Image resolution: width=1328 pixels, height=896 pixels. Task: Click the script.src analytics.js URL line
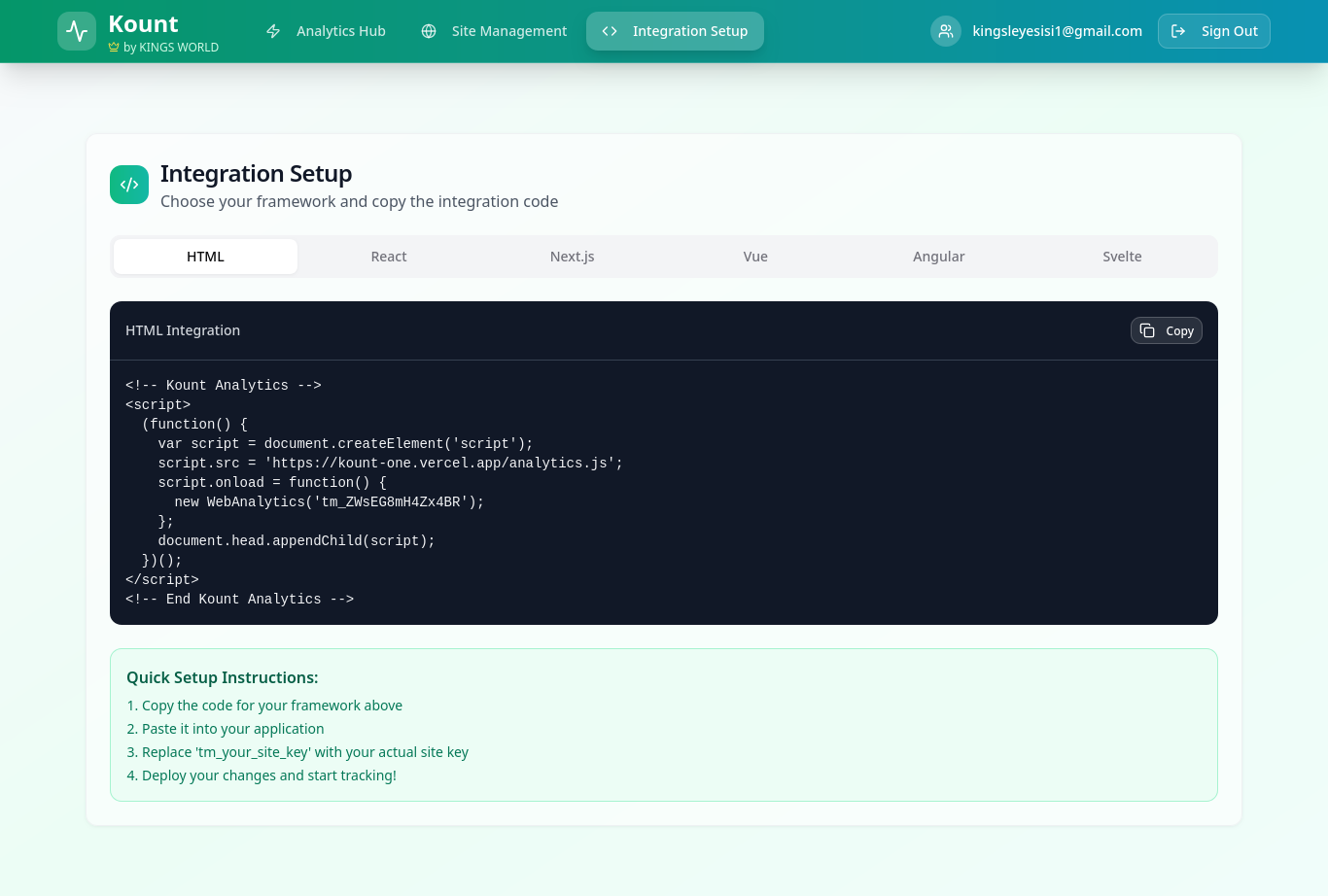tap(391, 463)
